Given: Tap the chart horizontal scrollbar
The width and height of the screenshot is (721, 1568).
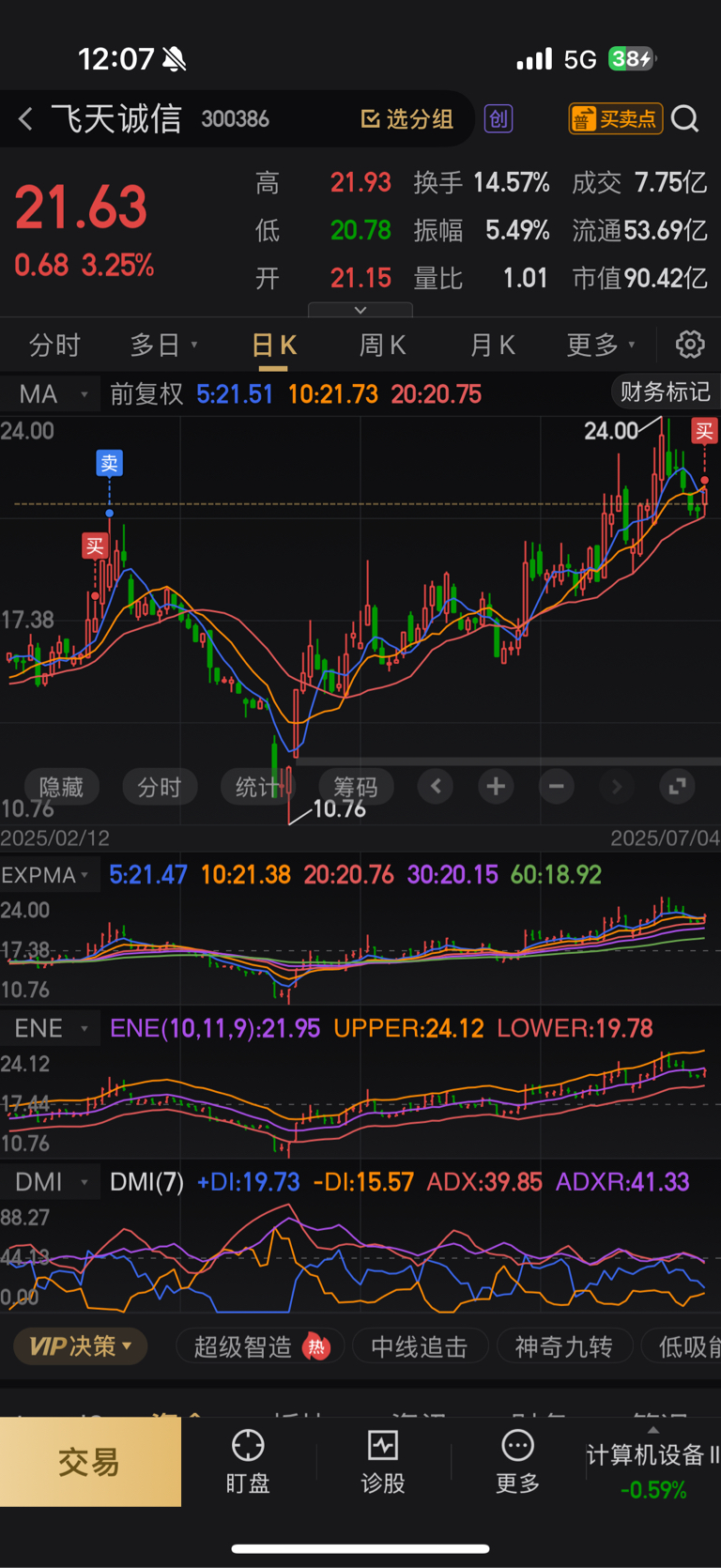Looking at the screenshot, I should point(508,761).
